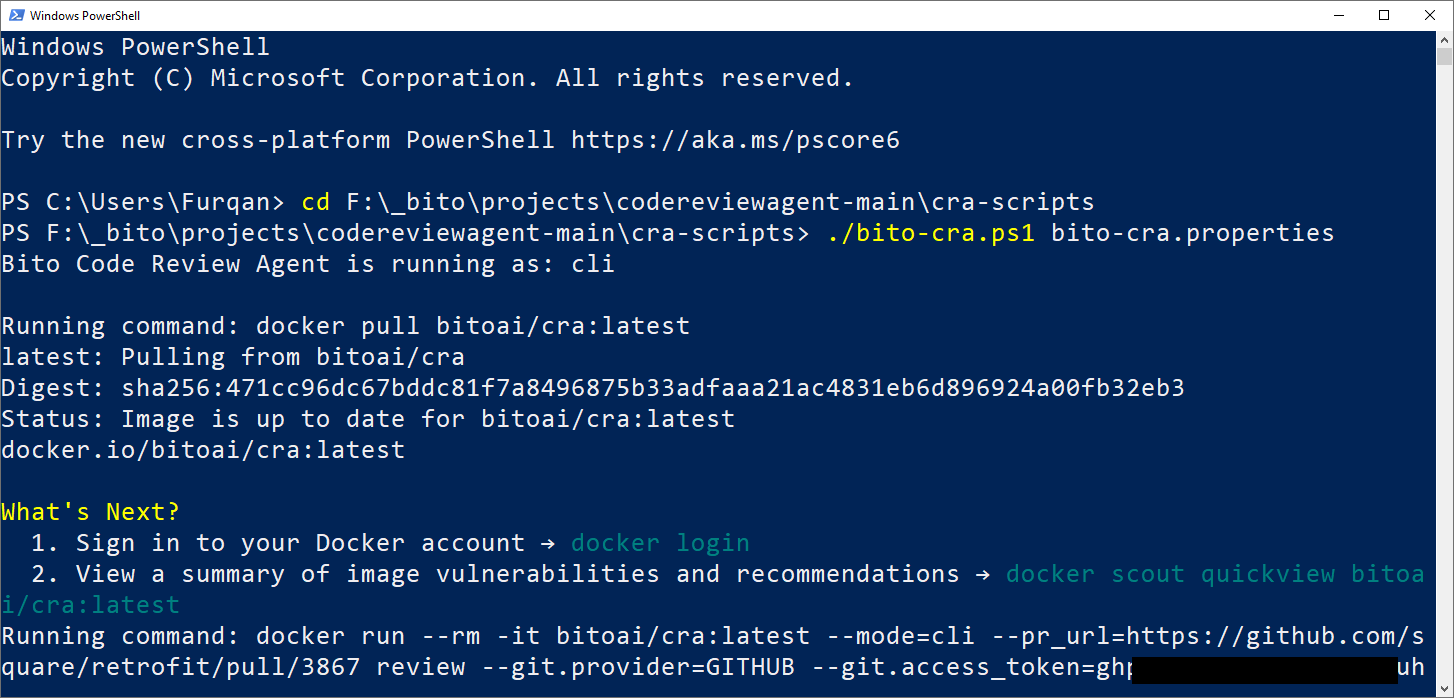Minimize the Windows PowerShell window

1339,15
